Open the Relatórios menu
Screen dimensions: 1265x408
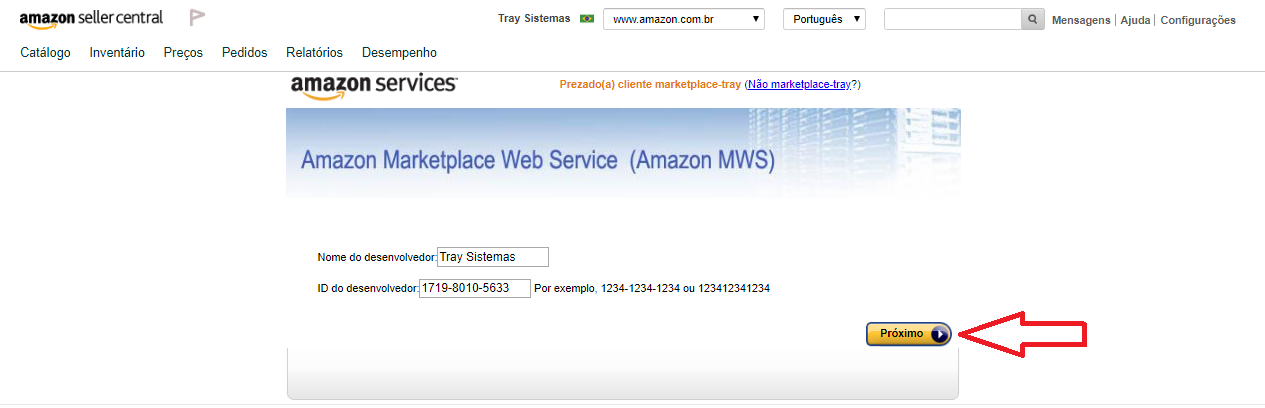(314, 53)
